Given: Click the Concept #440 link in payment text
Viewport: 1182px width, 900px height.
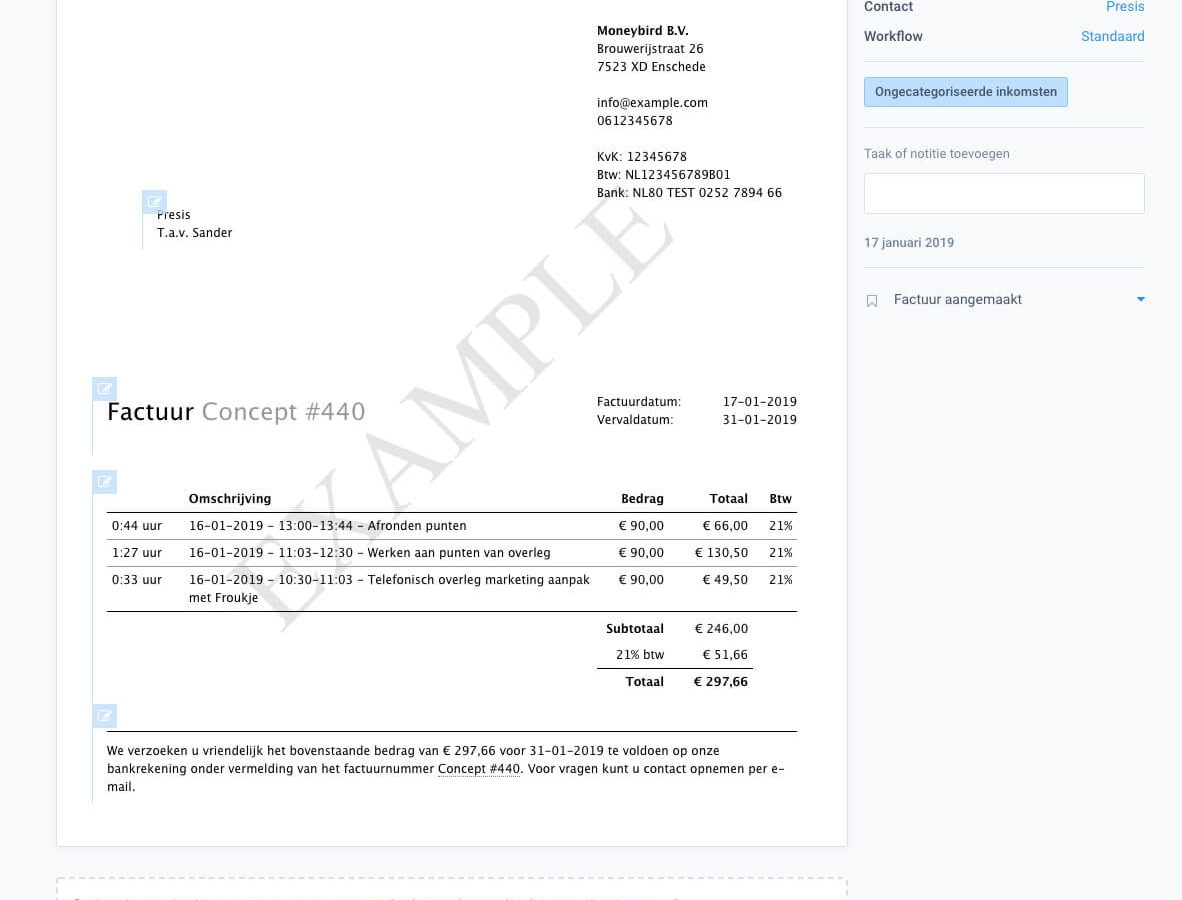Looking at the screenshot, I should pyautogui.click(x=479, y=769).
